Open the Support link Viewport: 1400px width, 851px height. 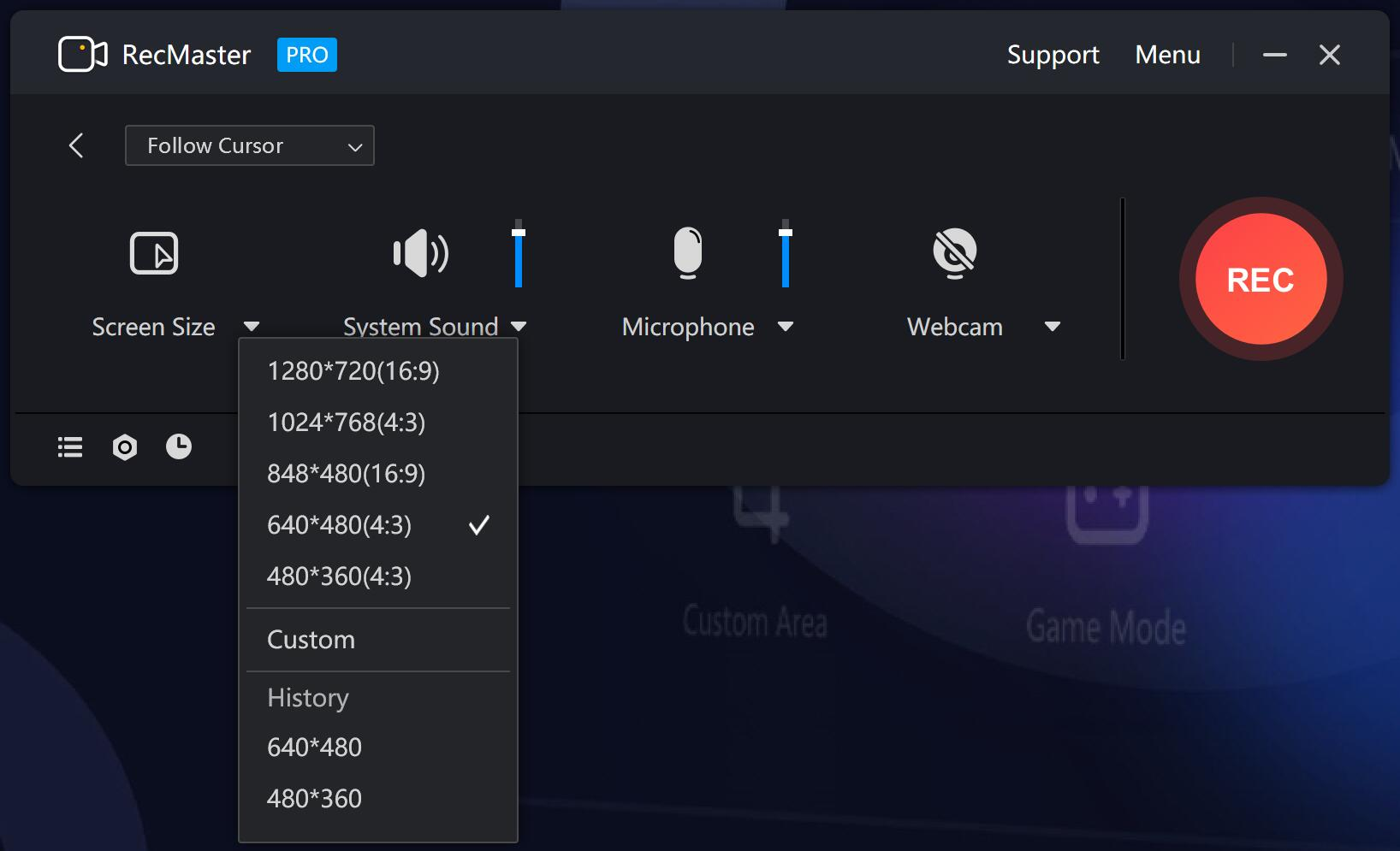coord(1053,55)
